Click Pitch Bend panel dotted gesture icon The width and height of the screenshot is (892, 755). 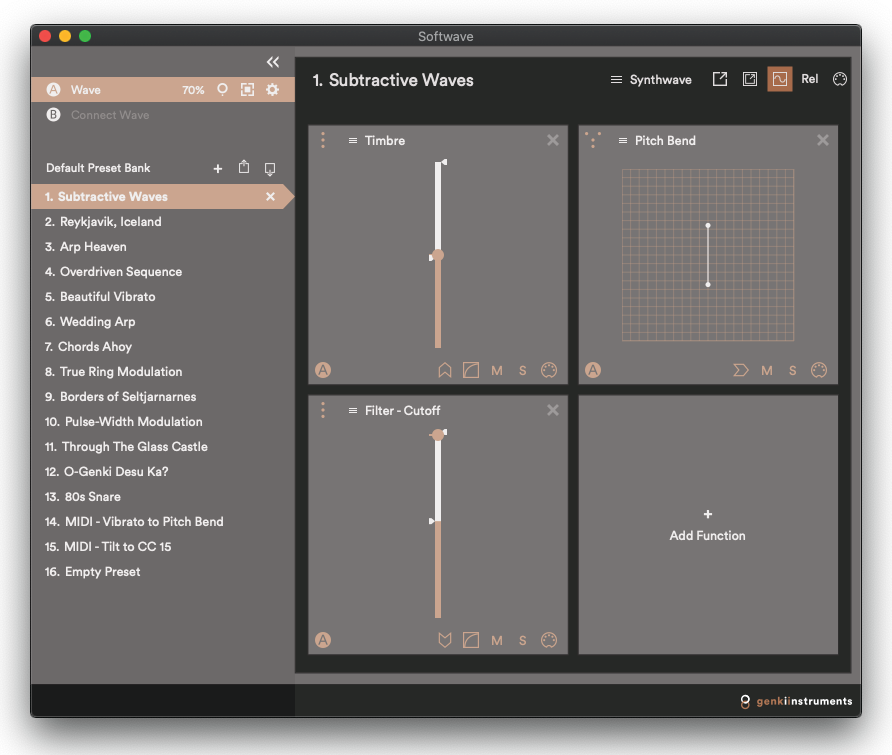593,140
